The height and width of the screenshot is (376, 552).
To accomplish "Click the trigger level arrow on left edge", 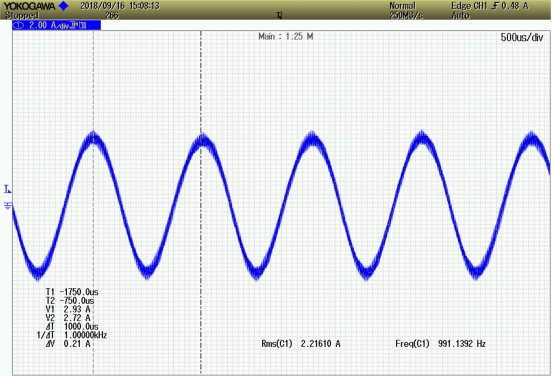I will click(x=7, y=189).
